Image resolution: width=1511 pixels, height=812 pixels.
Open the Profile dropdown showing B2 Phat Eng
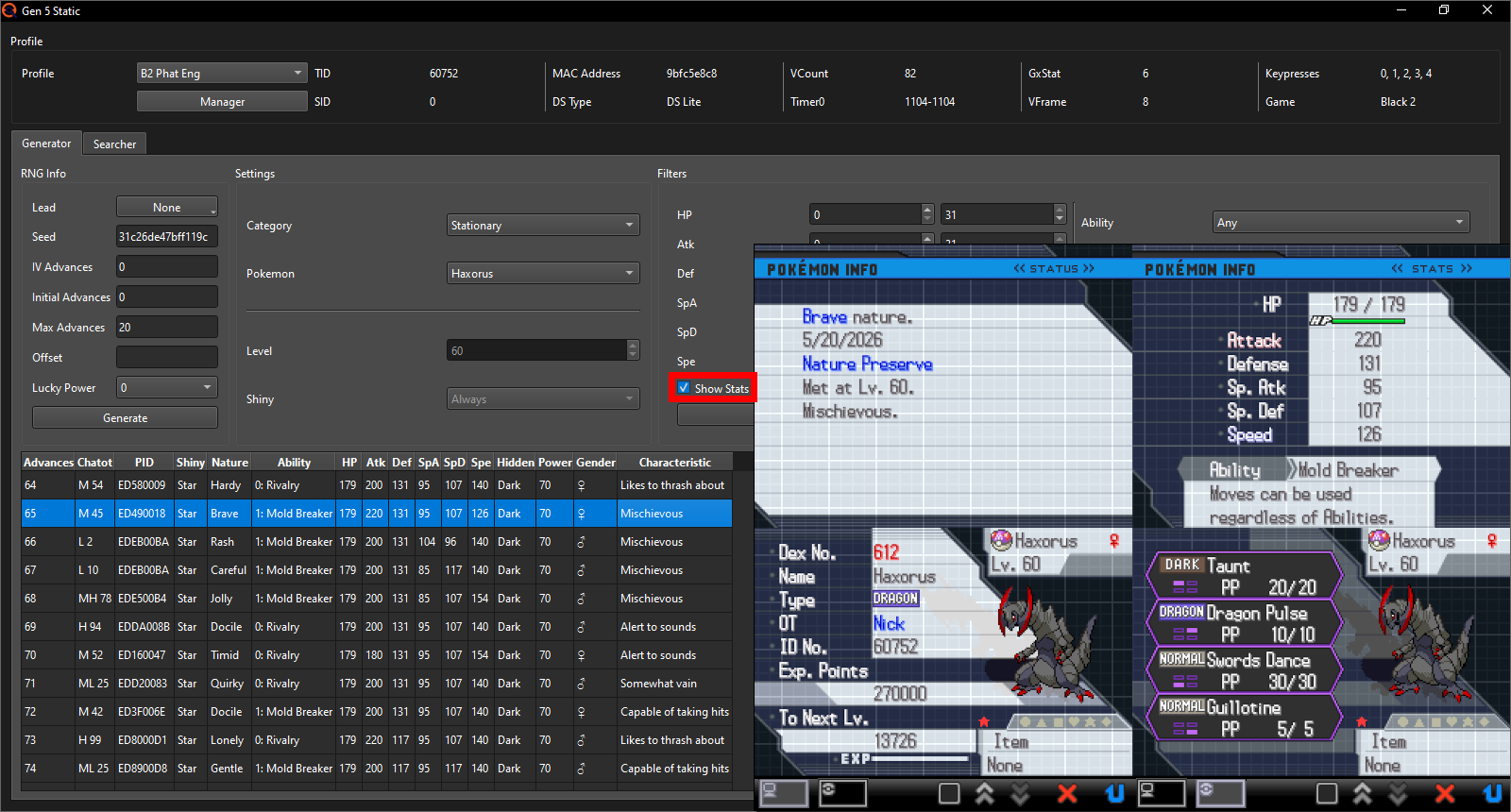coord(222,73)
